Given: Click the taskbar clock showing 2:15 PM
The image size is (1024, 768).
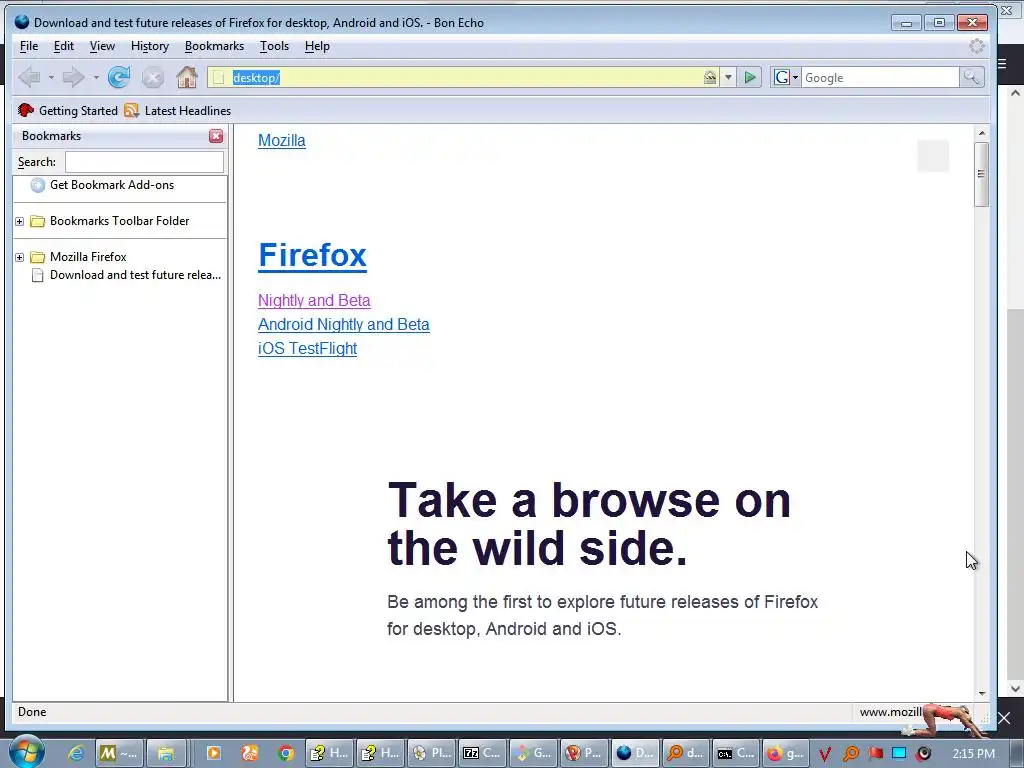Looking at the screenshot, I should pos(973,754).
